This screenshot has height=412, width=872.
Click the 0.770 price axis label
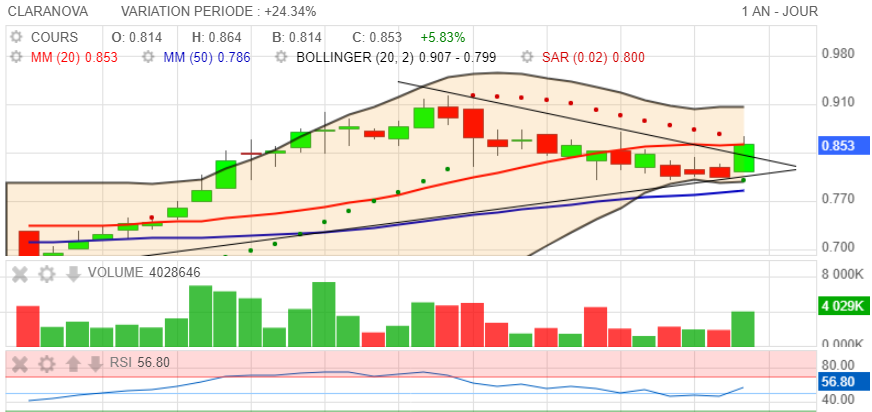(838, 198)
